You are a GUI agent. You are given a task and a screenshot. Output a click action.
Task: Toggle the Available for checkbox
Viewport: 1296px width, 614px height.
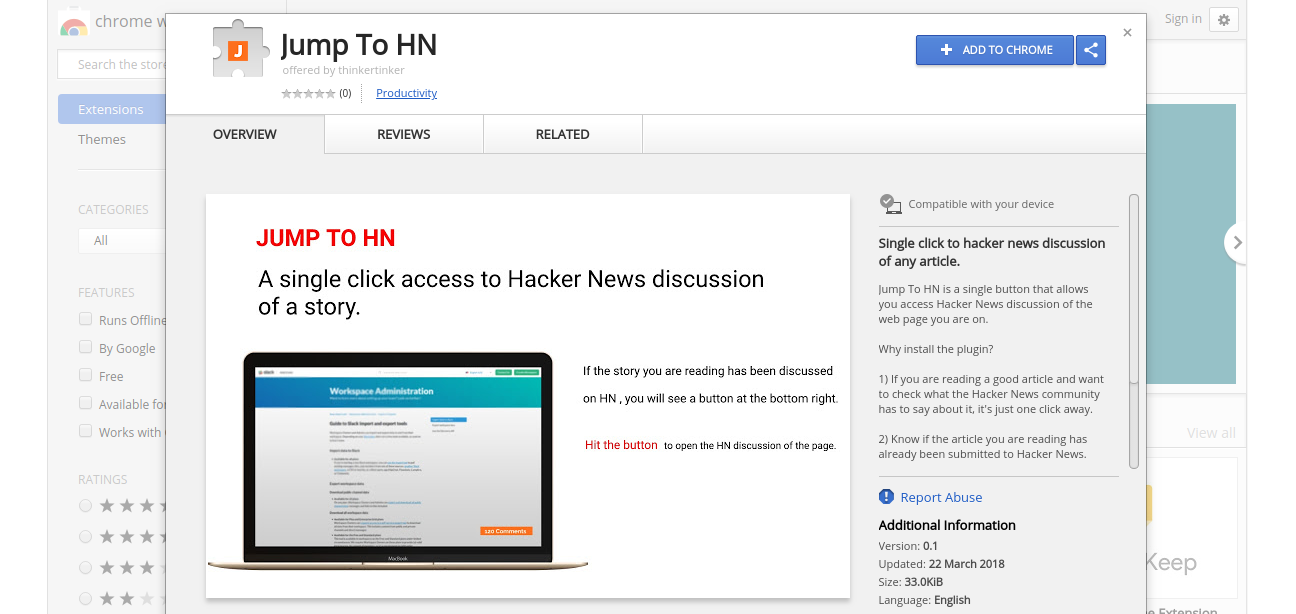pyautogui.click(x=86, y=403)
